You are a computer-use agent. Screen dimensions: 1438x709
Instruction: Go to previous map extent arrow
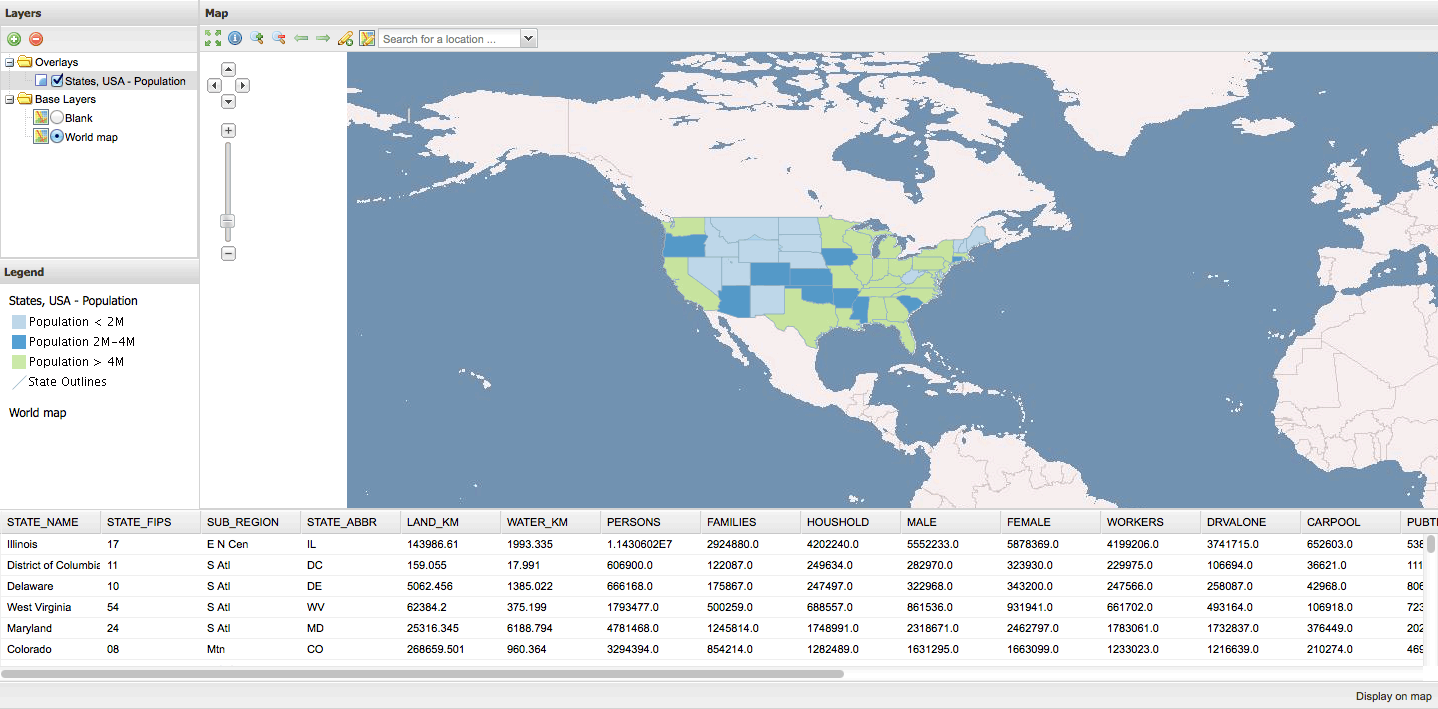point(301,38)
